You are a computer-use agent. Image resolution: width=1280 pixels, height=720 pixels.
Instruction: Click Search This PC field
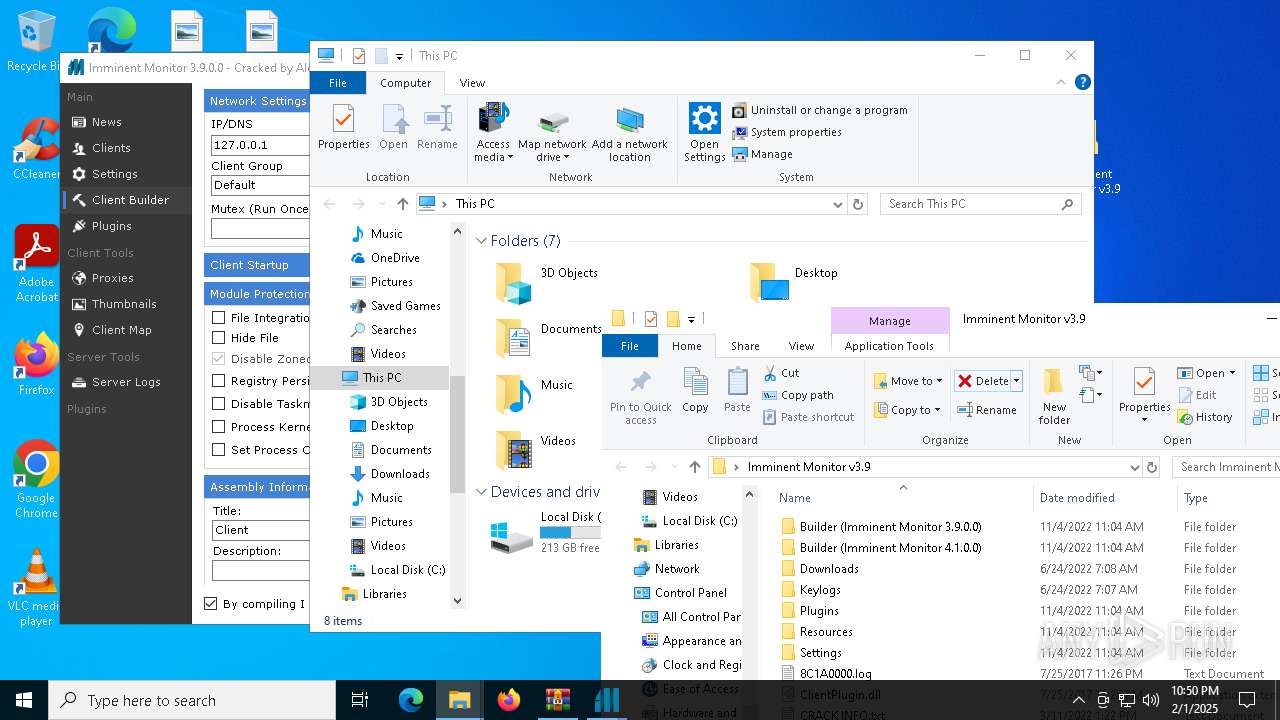point(980,204)
